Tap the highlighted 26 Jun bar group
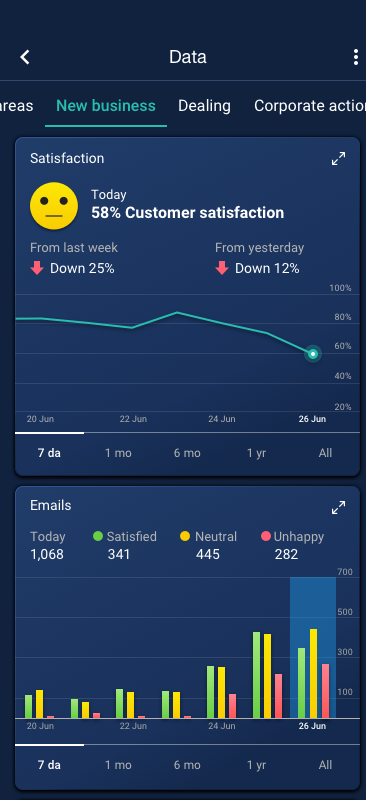 [313, 647]
